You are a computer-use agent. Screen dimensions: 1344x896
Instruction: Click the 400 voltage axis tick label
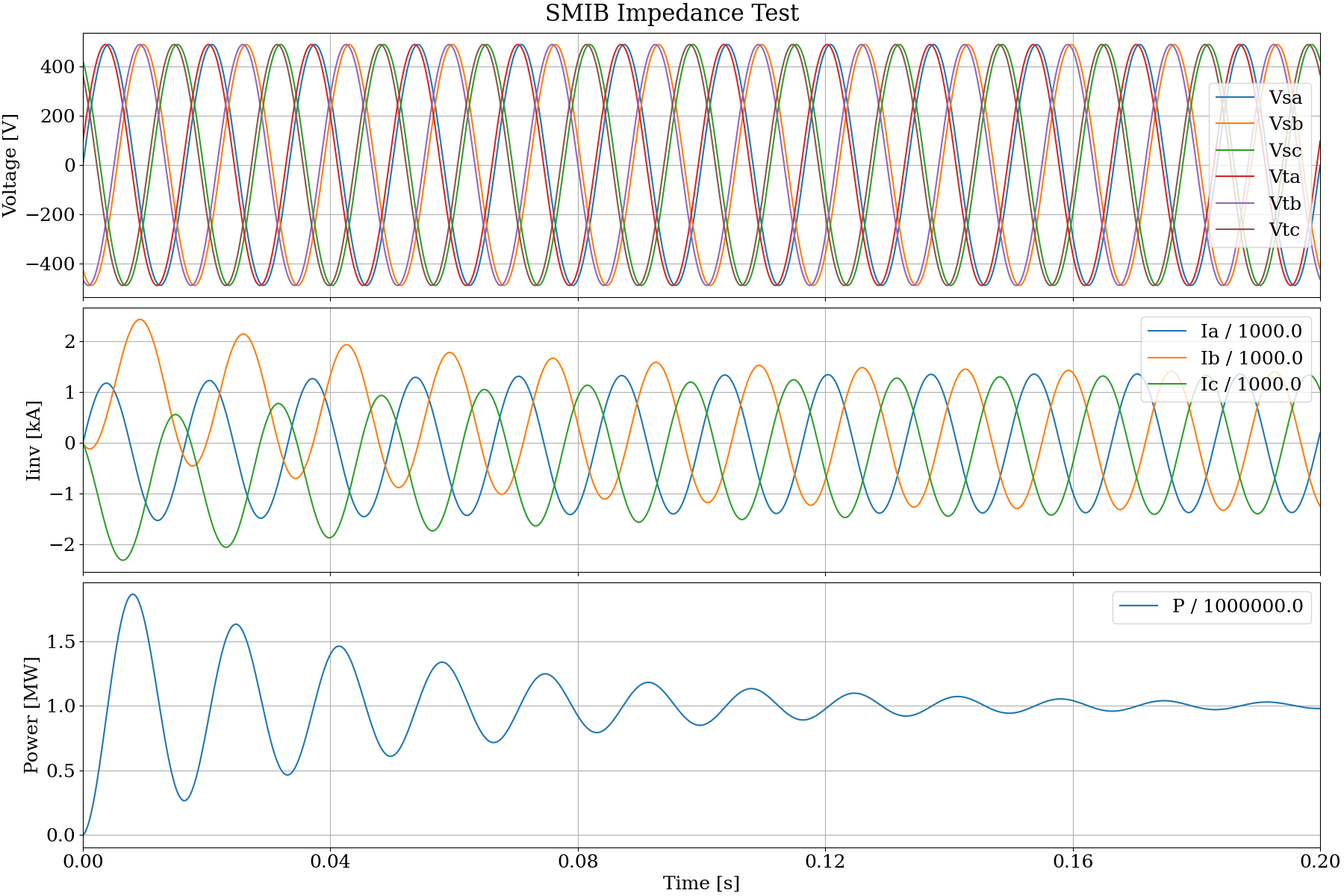pos(59,67)
